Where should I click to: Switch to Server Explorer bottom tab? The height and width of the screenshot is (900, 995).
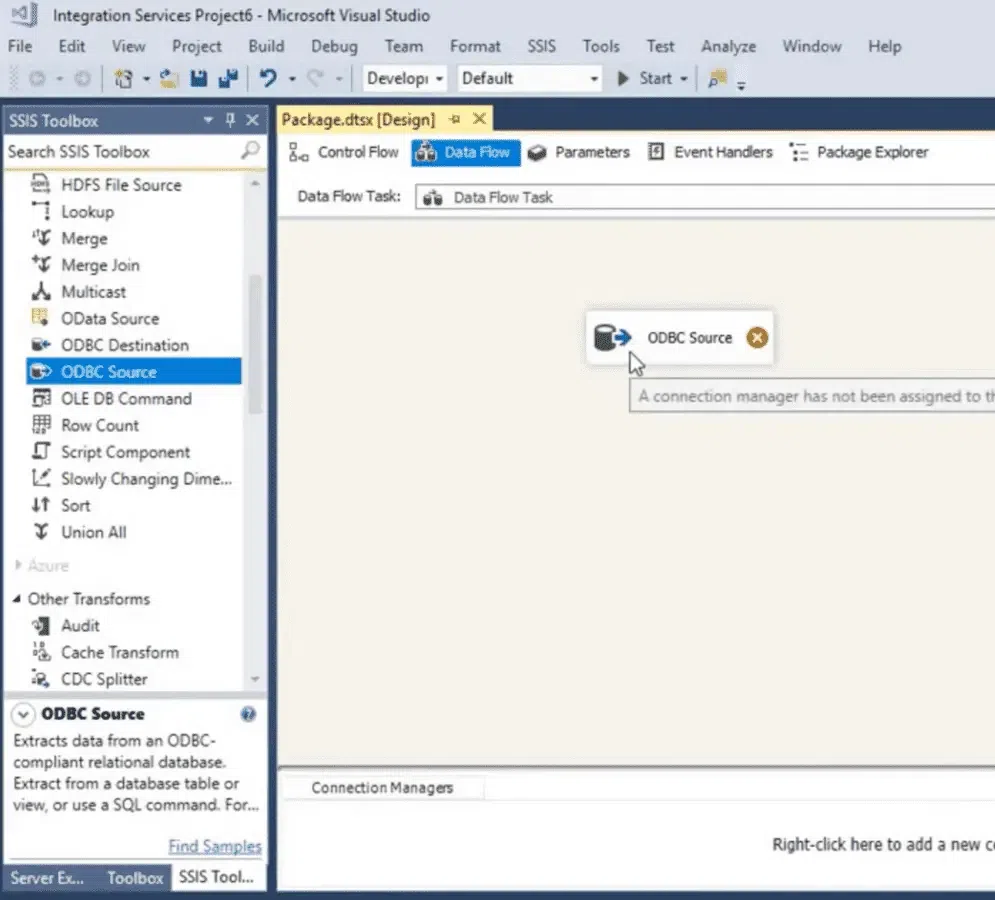click(47, 878)
